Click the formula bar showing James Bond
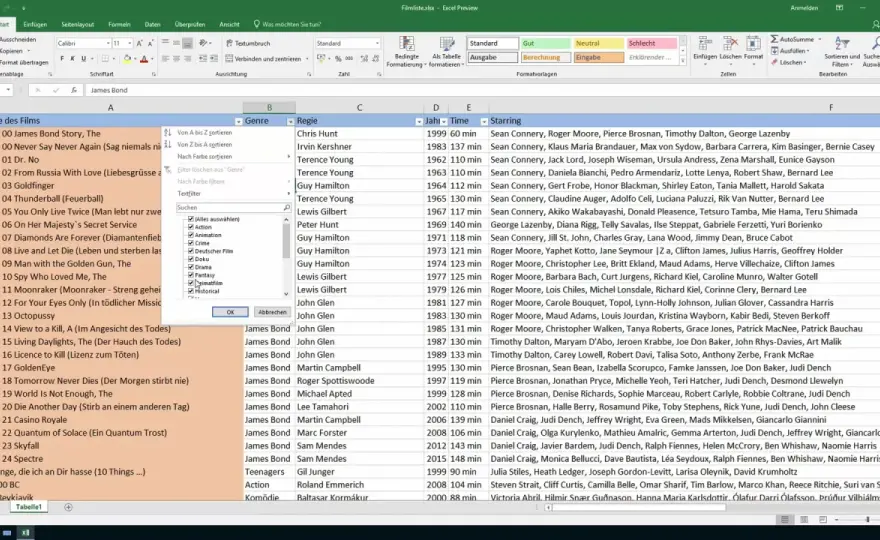 coord(481,90)
